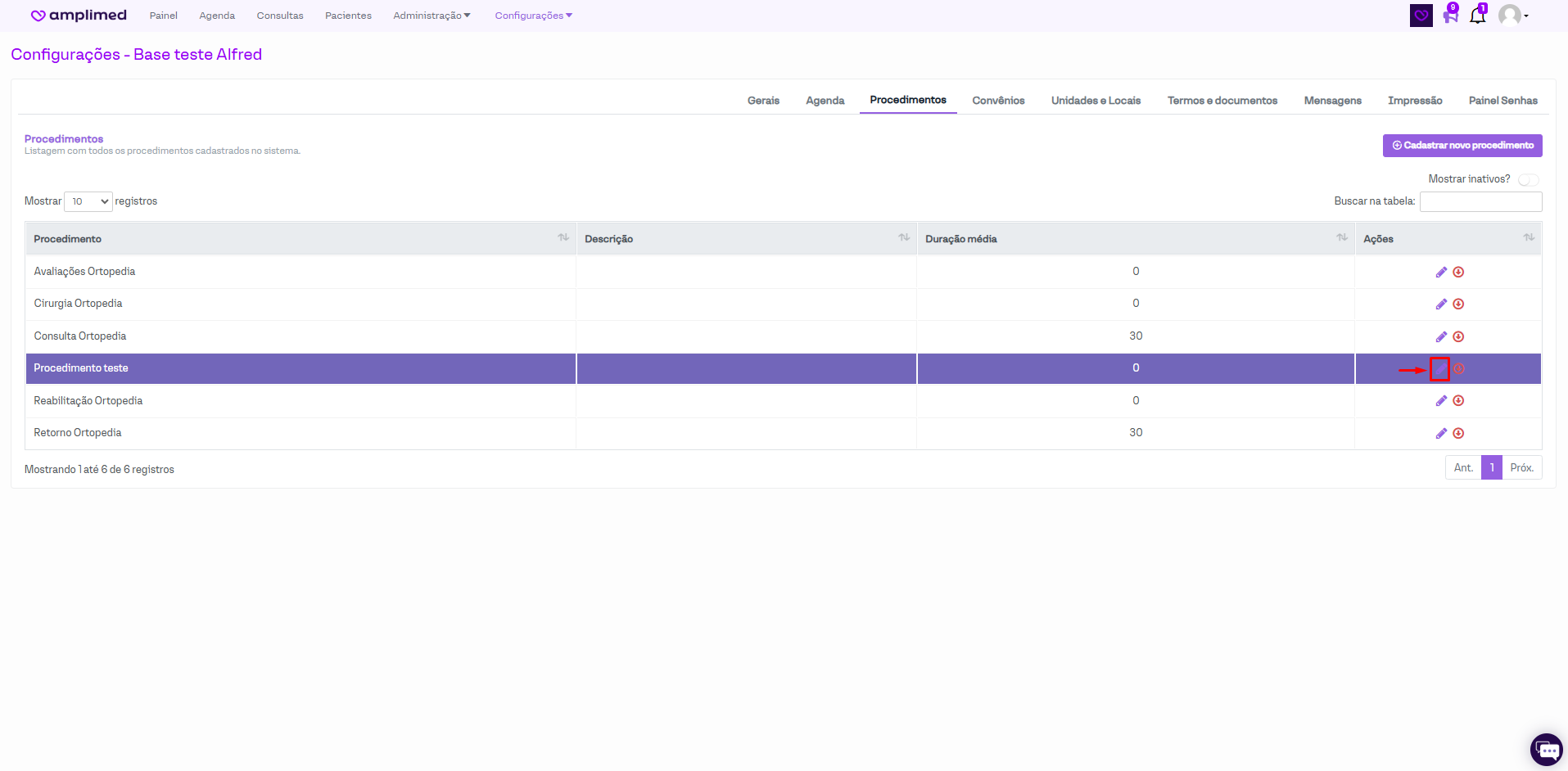Open the user avatar account menu
The width and height of the screenshot is (1568, 771).
[x=1512, y=16]
